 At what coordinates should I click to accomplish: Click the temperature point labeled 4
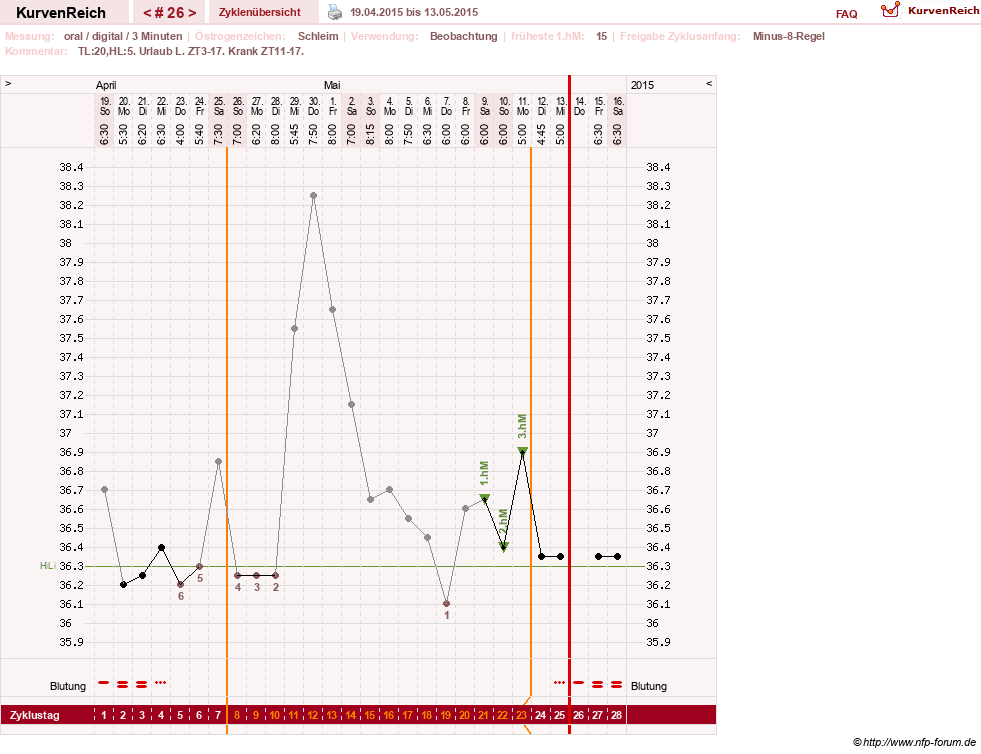(238, 576)
